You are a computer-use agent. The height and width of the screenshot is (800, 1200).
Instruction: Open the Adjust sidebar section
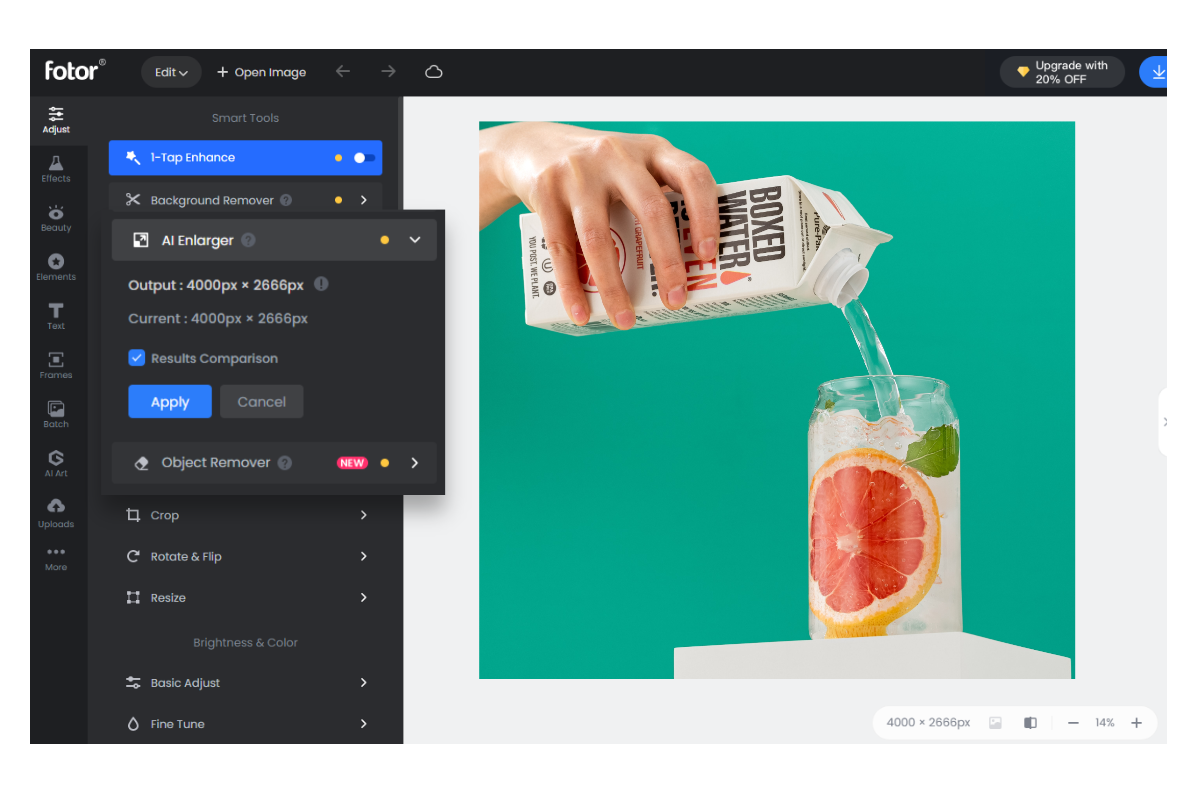coord(56,120)
